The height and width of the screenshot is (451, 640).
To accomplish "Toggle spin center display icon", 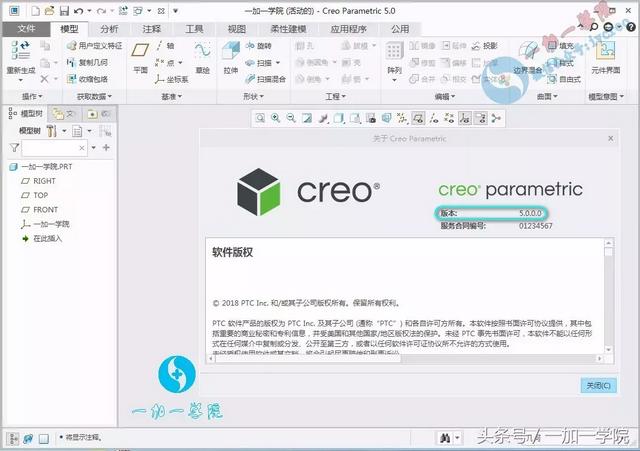I will tap(496, 118).
